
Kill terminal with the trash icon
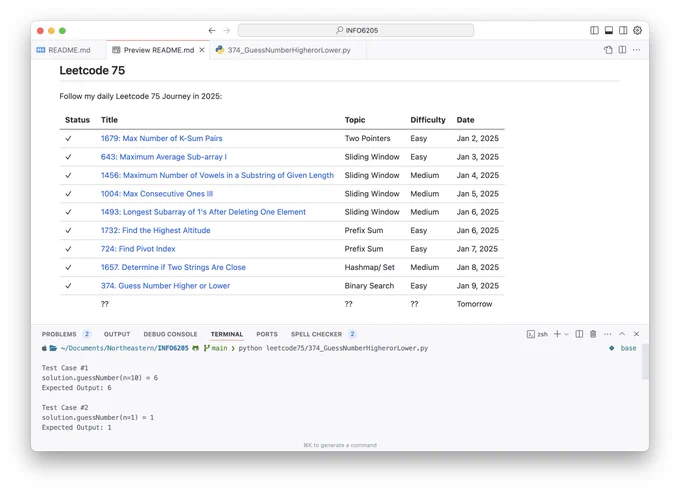(x=593, y=334)
